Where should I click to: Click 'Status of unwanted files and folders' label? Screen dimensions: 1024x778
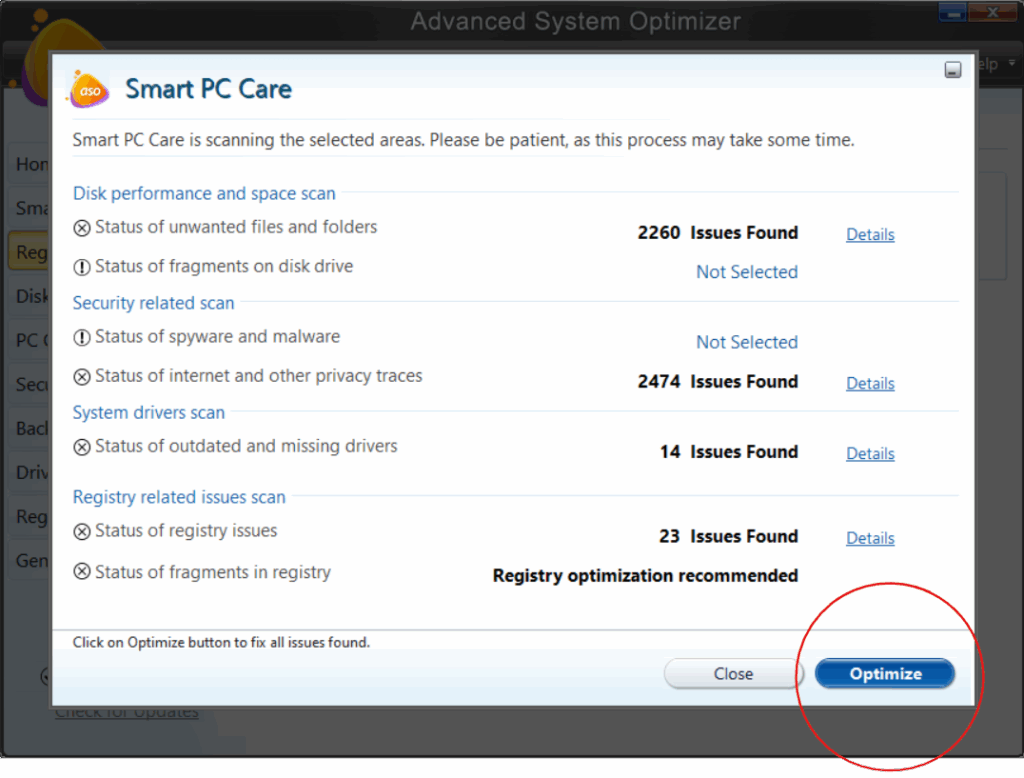click(236, 227)
